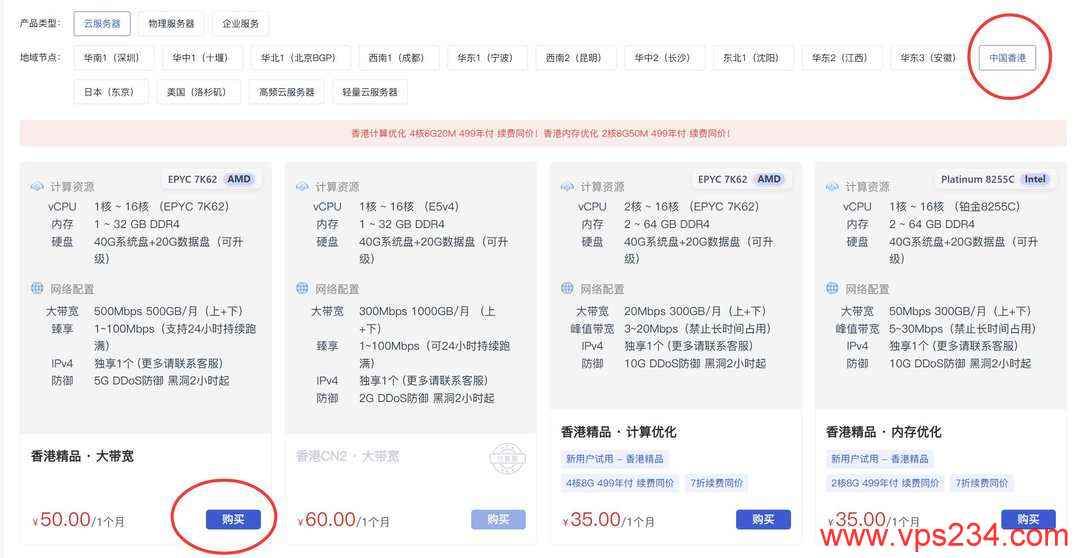Image resolution: width=1080 pixels, height=558 pixels.
Task: Click 计算资源 cloud icon in 香港CN2 card
Action: tap(302, 187)
